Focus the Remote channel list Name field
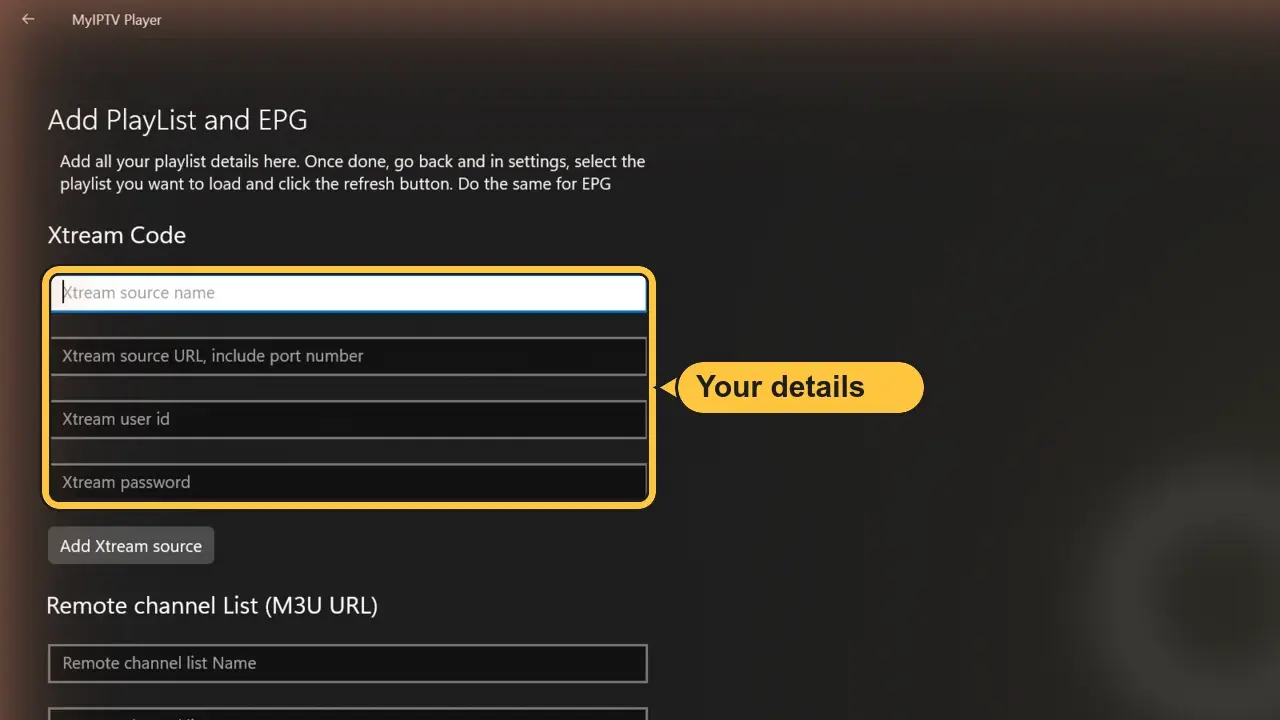 348,663
